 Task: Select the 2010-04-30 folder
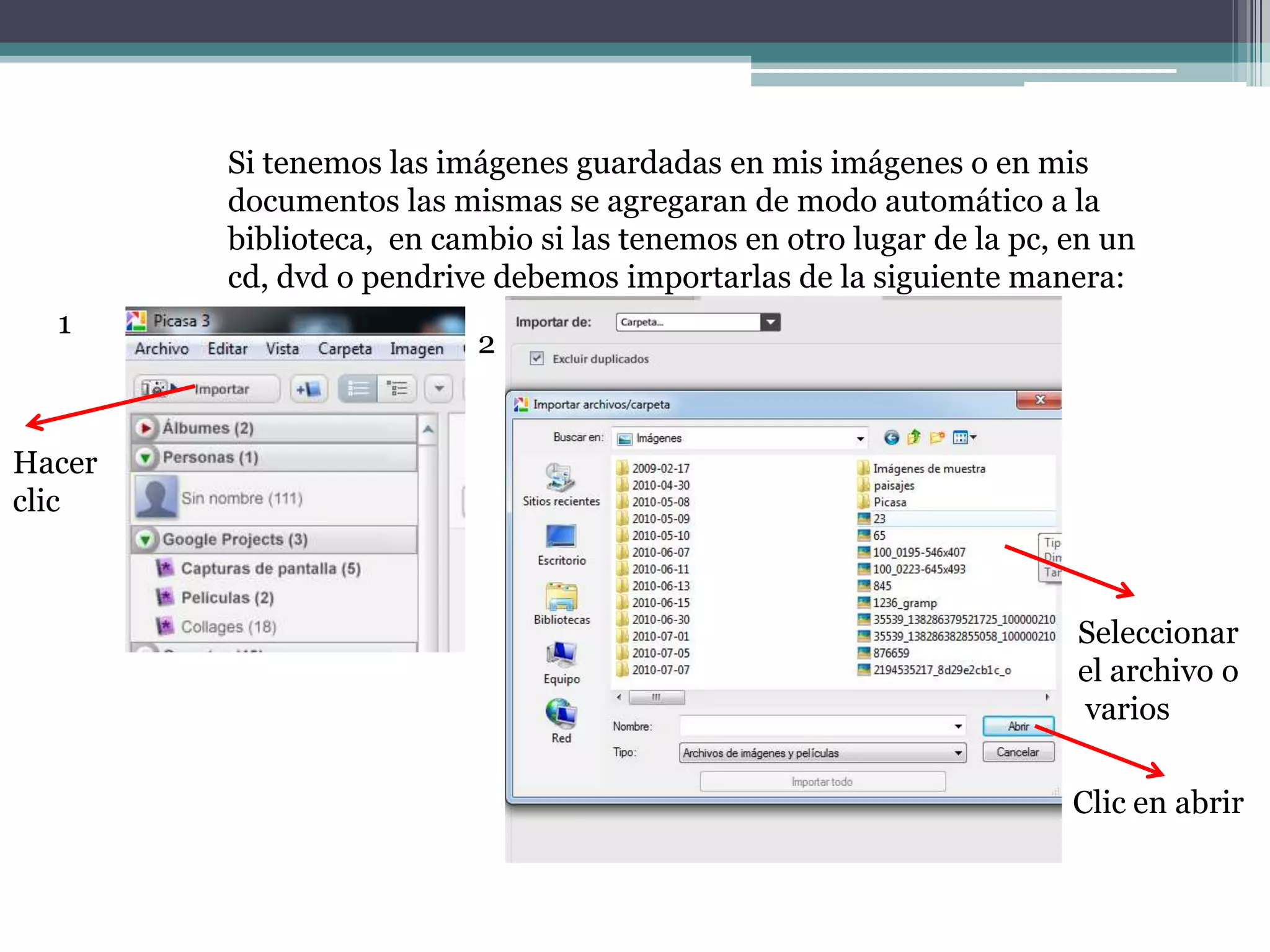tap(653, 485)
